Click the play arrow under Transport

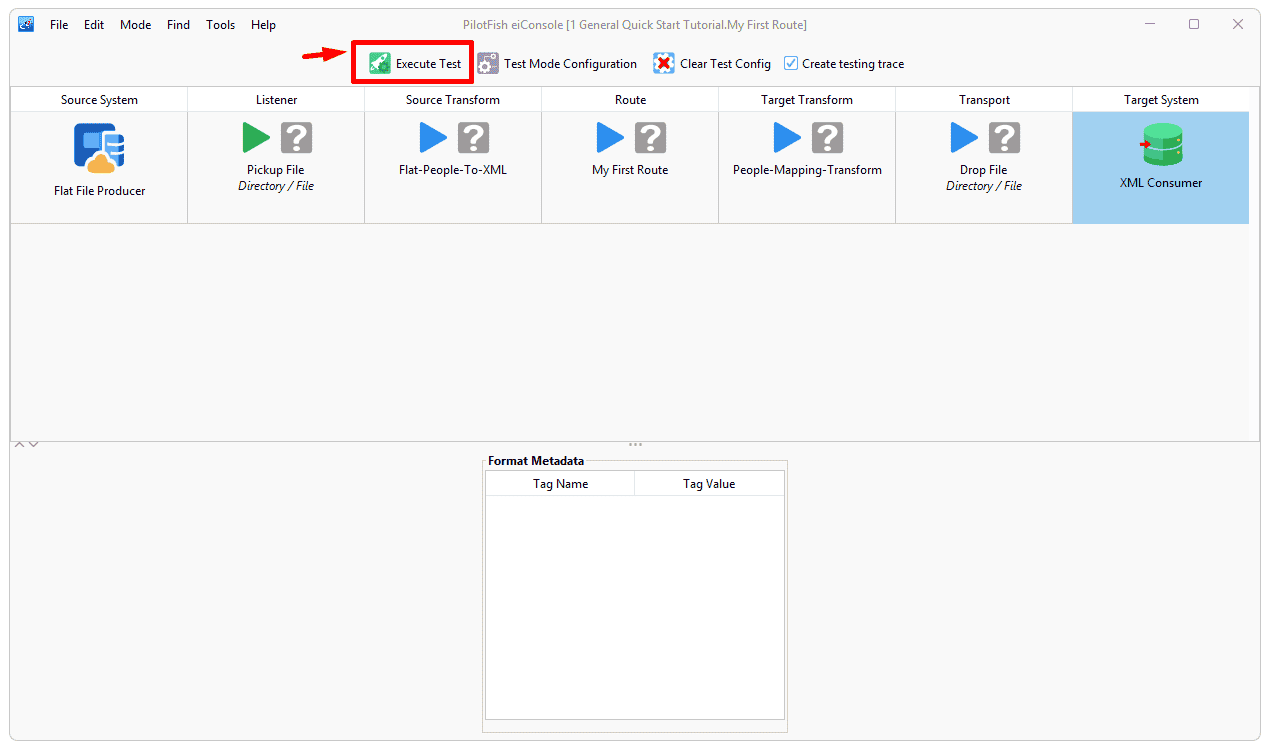[964, 137]
